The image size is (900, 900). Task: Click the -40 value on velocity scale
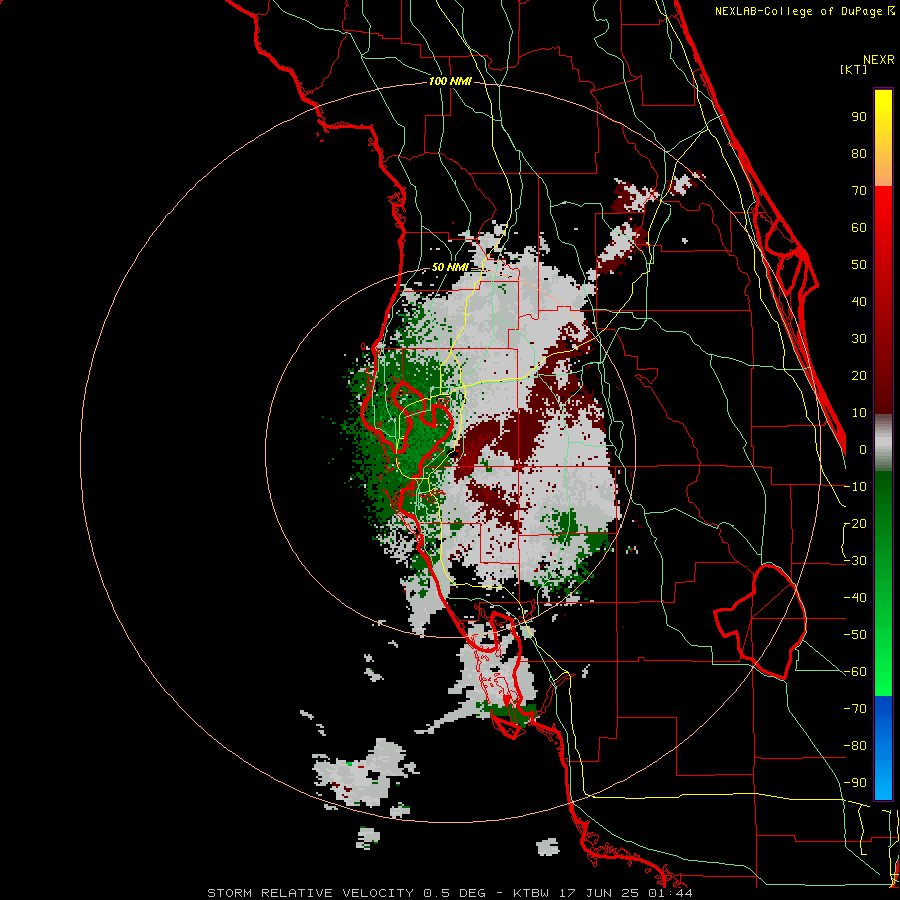point(855,598)
